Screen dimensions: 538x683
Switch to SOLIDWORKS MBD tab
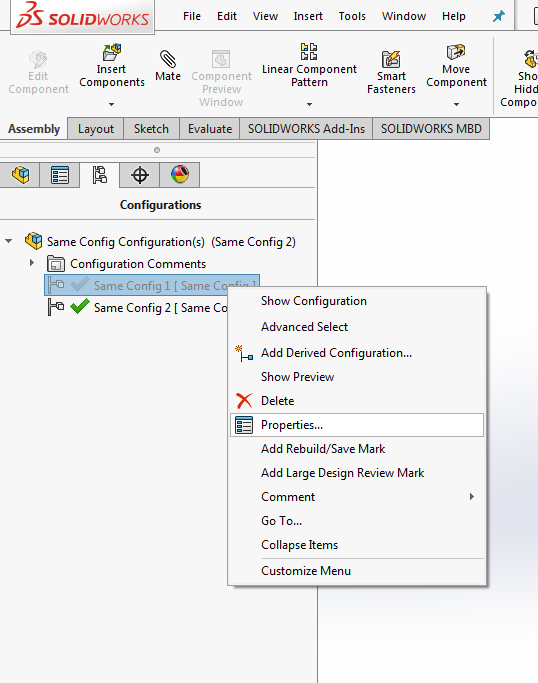(x=431, y=129)
